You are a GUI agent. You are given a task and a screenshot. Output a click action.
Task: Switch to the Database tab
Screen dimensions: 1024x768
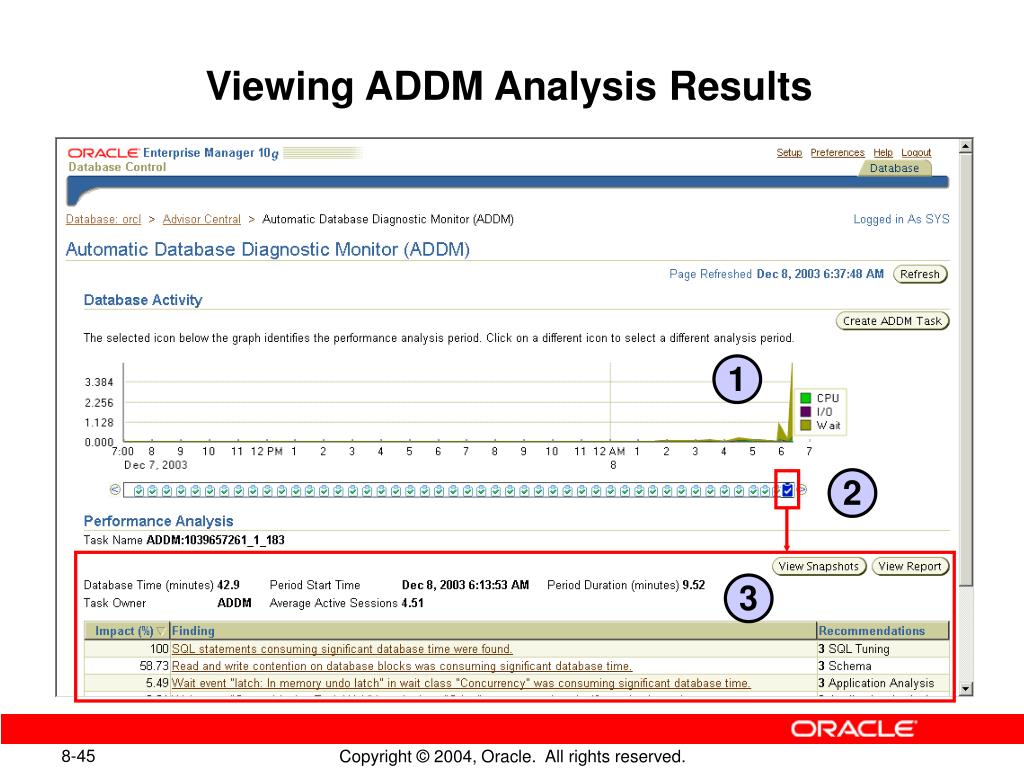click(894, 168)
